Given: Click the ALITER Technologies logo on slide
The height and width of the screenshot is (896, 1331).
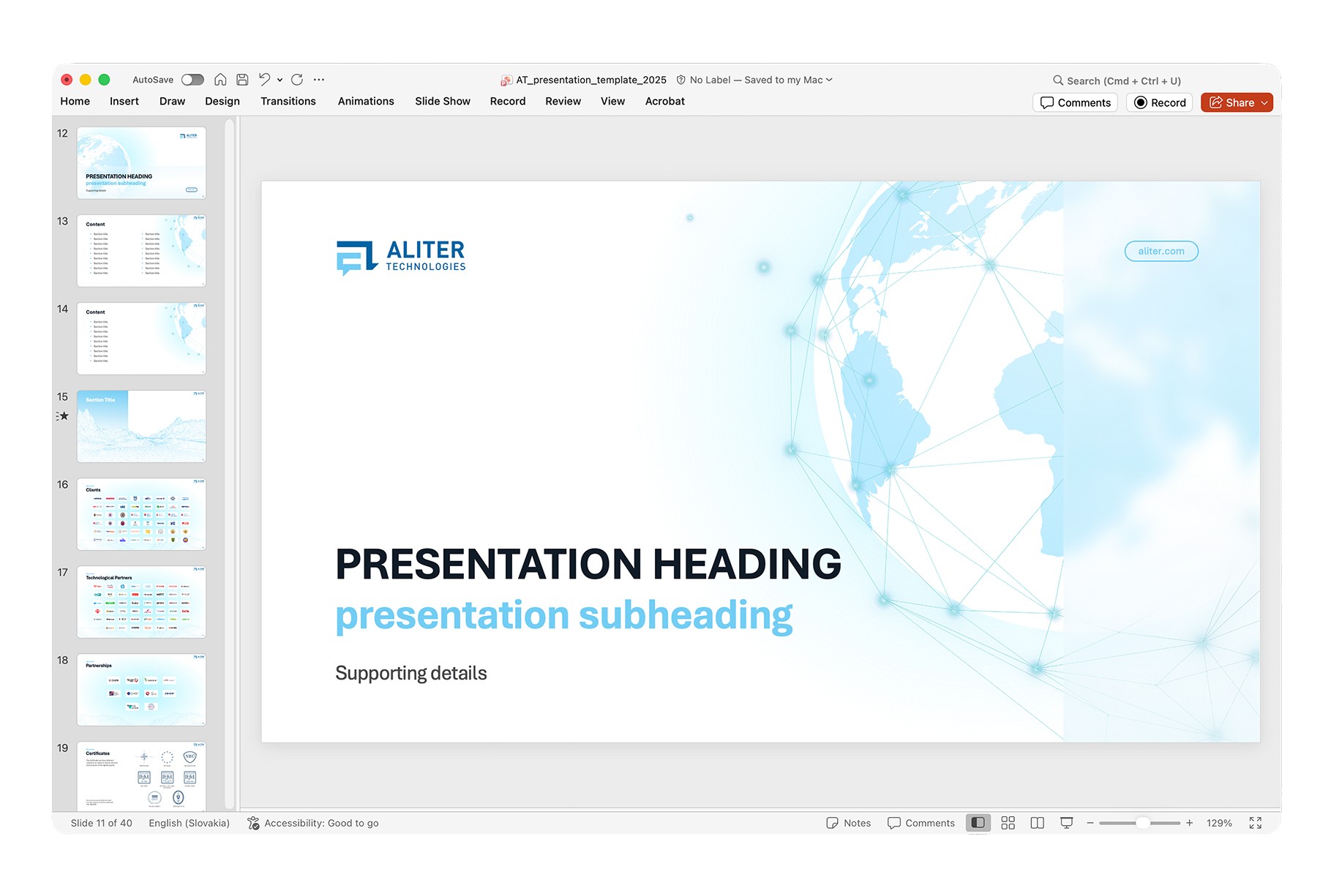Looking at the screenshot, I should point(401,257).
